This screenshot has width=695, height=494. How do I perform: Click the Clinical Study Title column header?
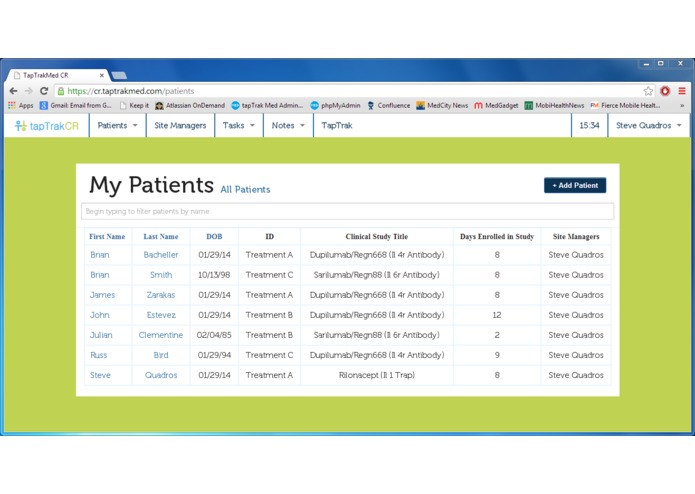click(x=377, y=237)
